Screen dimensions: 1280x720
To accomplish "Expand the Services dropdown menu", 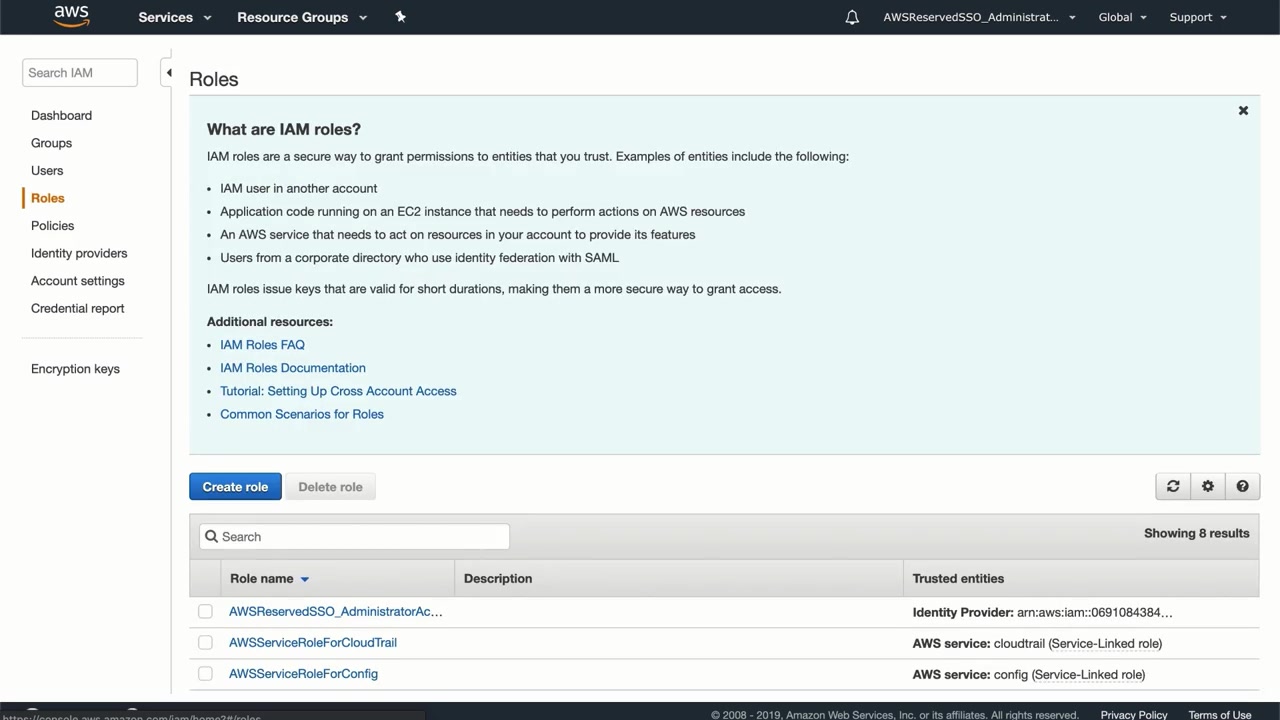I will tap(175, 17).
